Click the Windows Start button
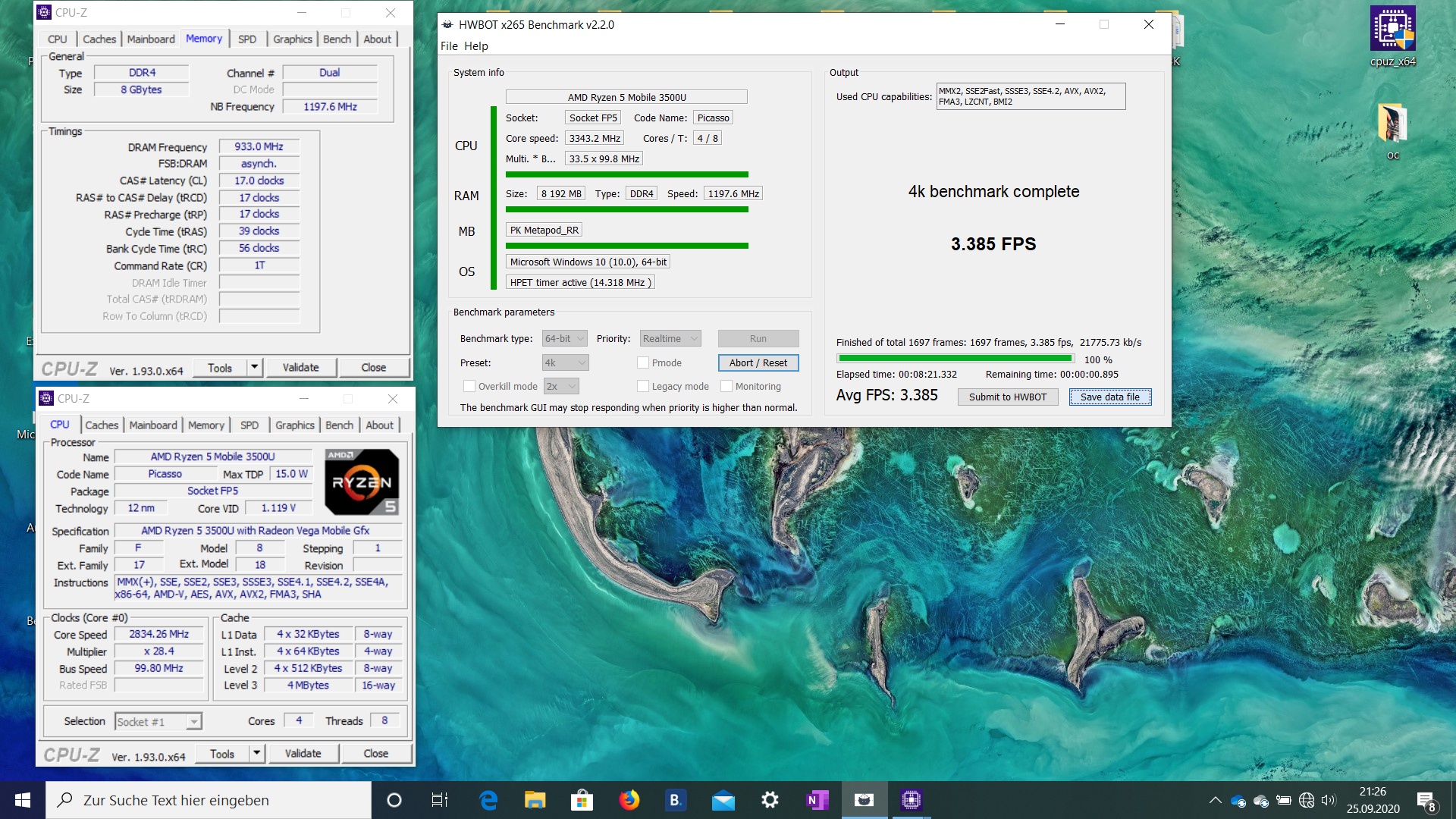 tap(23, 800)
